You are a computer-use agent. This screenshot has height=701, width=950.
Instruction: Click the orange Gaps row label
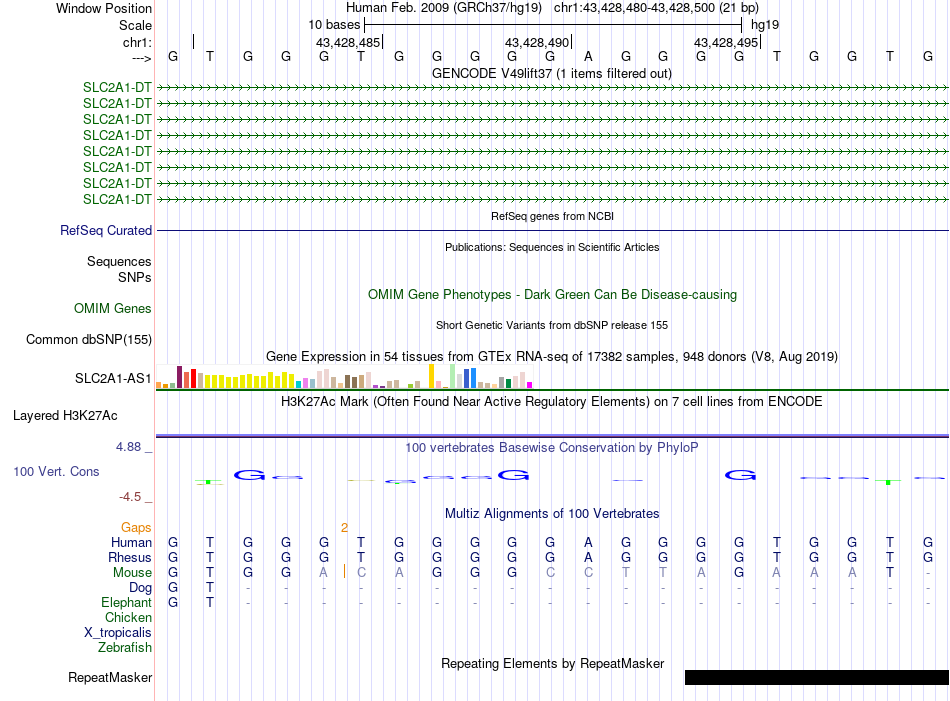click(136, 528)
